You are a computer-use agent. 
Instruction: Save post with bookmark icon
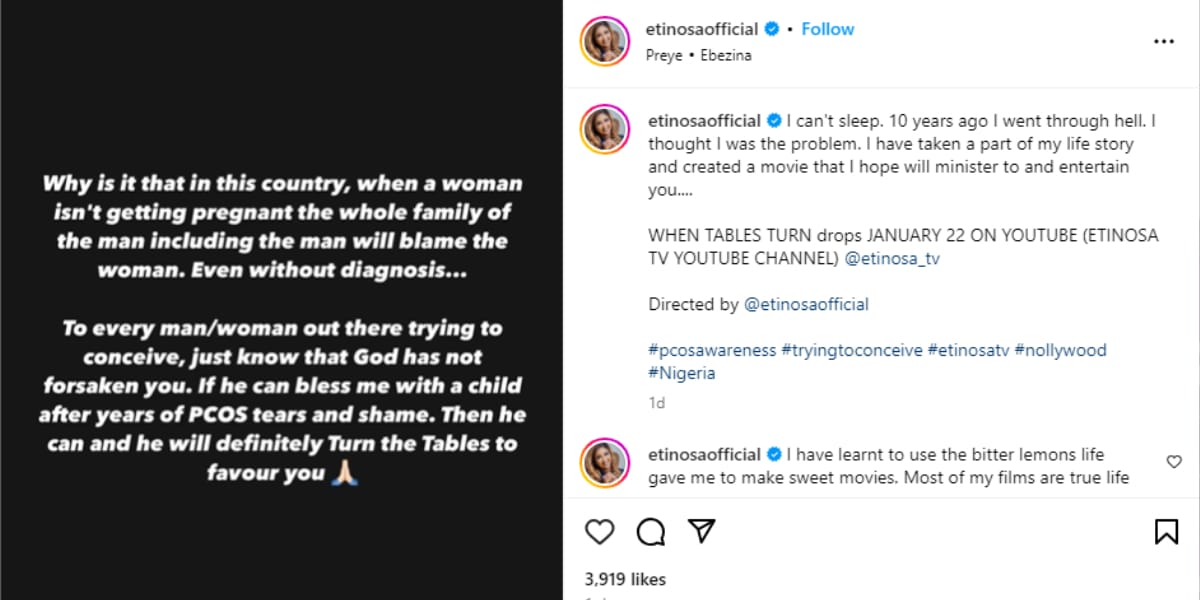1166,531
